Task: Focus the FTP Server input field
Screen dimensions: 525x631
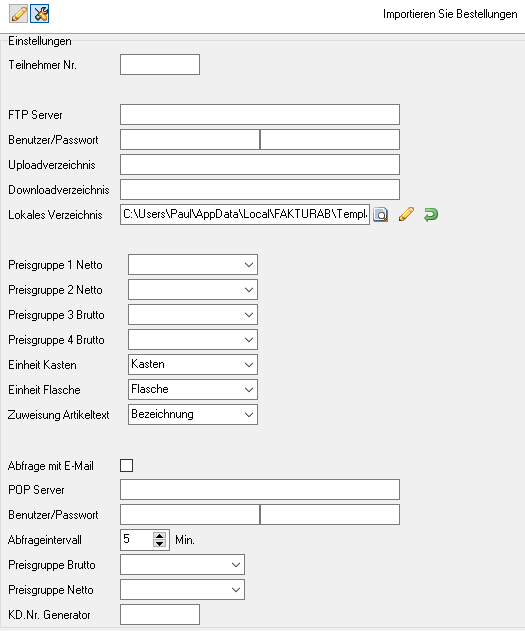Action: [x=260, y=115]
